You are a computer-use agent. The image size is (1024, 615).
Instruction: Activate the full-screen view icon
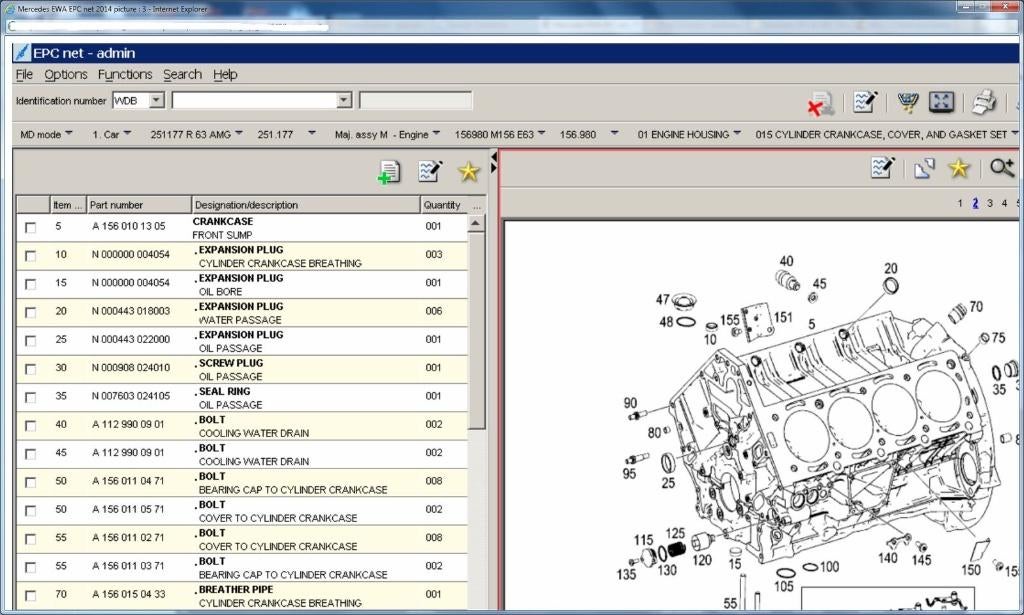pos(941,101)
